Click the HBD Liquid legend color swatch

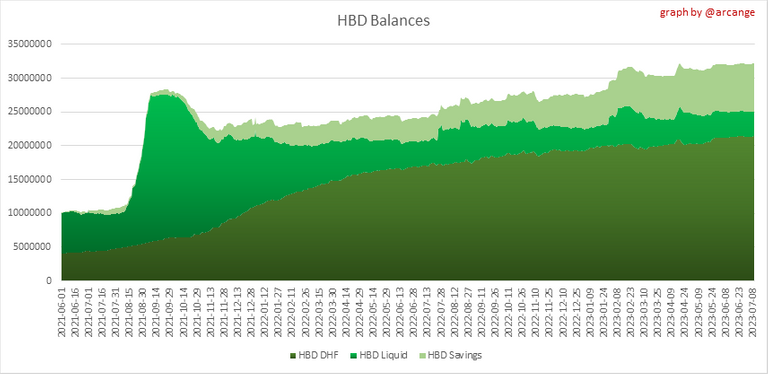click(x=354, y=355)
